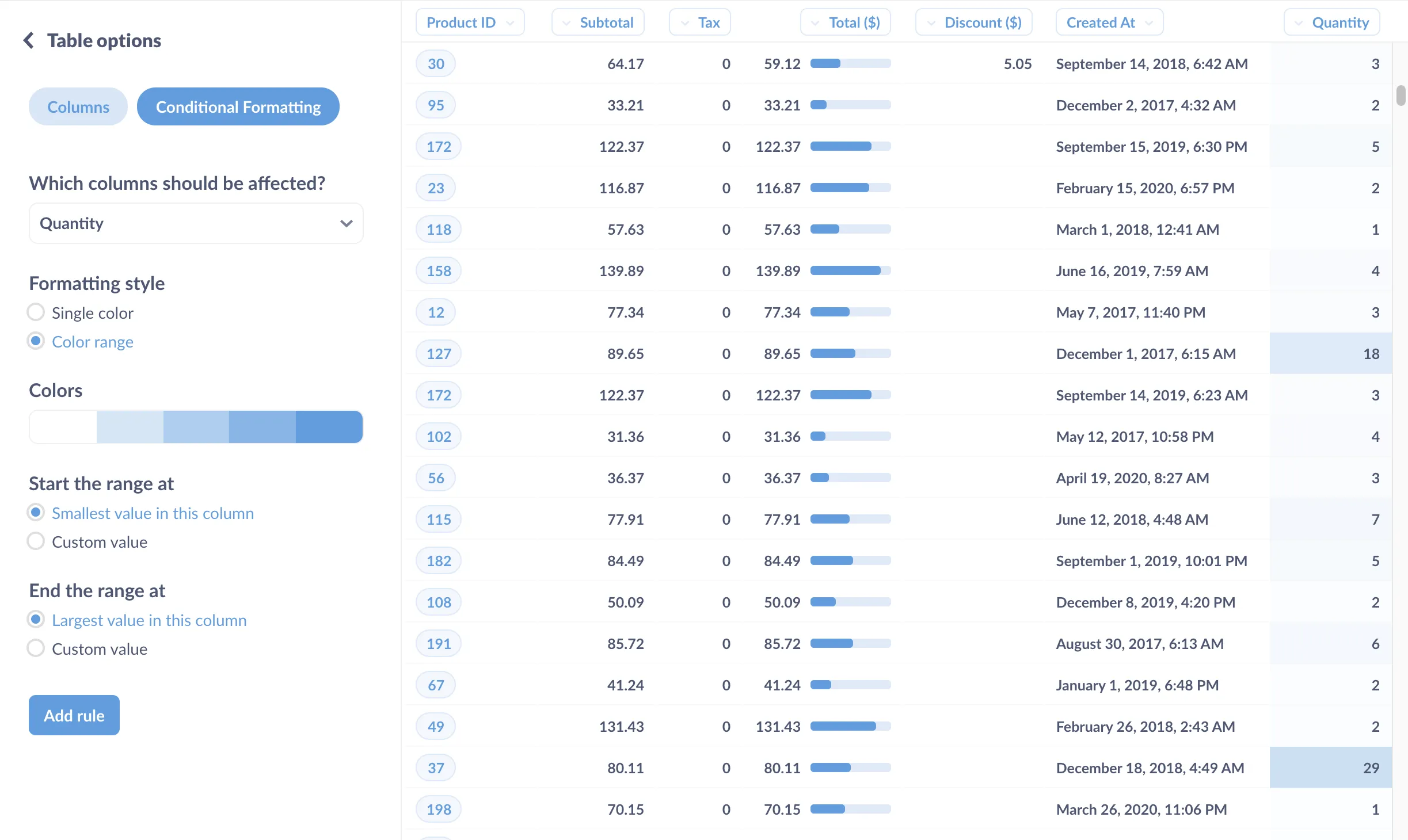The image size is (1408, 840).
Task: Click date September 14, 2018, 6:42 AM
Action: 1152,64
